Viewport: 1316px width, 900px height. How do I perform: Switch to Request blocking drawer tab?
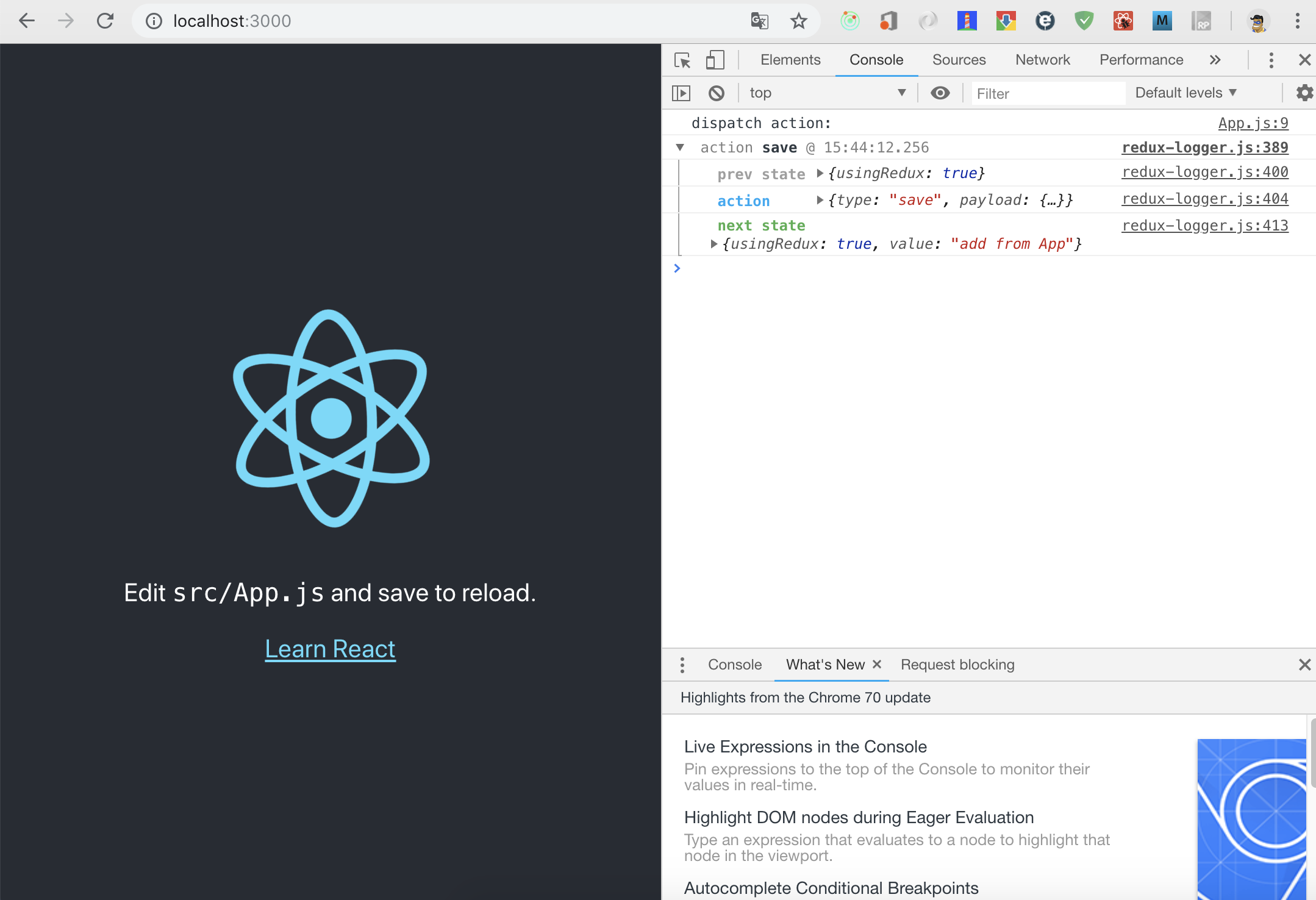(957, 665)
